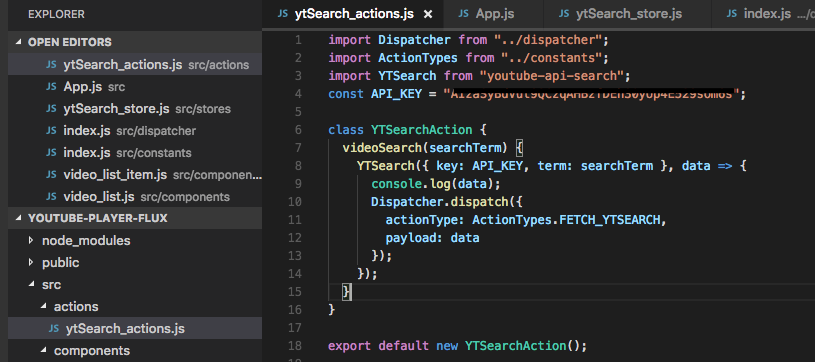Image resolution: width=815 pixels, height=362 pixels.
Task: Click line number 10 in gutter
Action: pos(295,202)
